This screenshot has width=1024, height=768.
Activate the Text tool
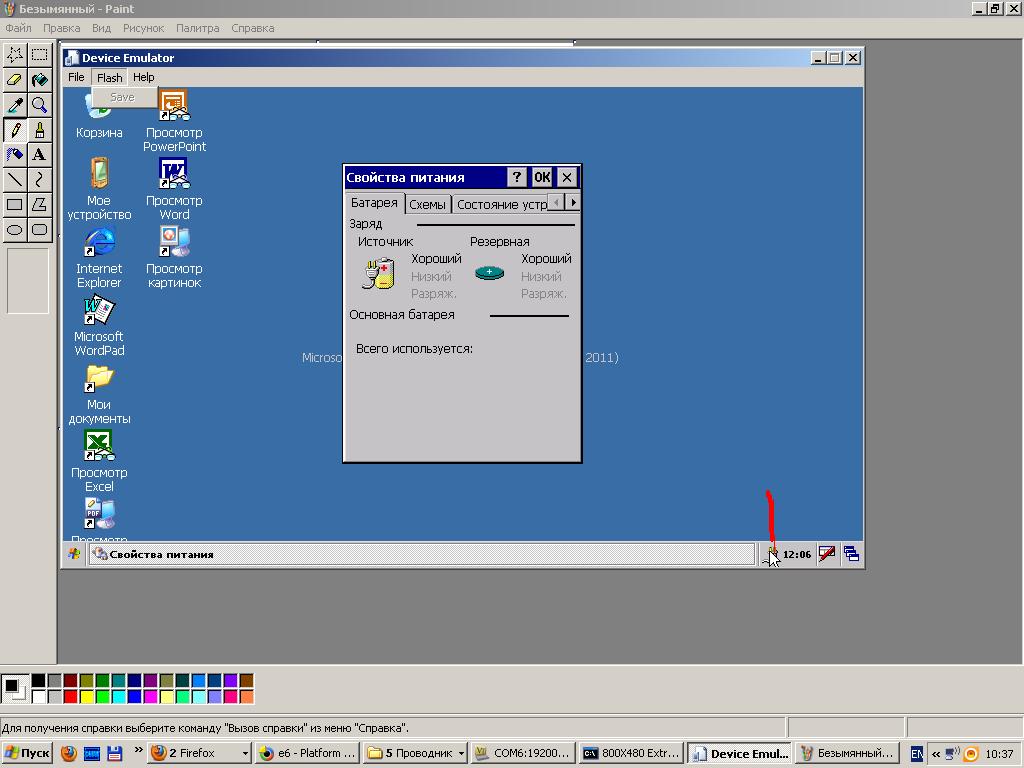point(39,154)
